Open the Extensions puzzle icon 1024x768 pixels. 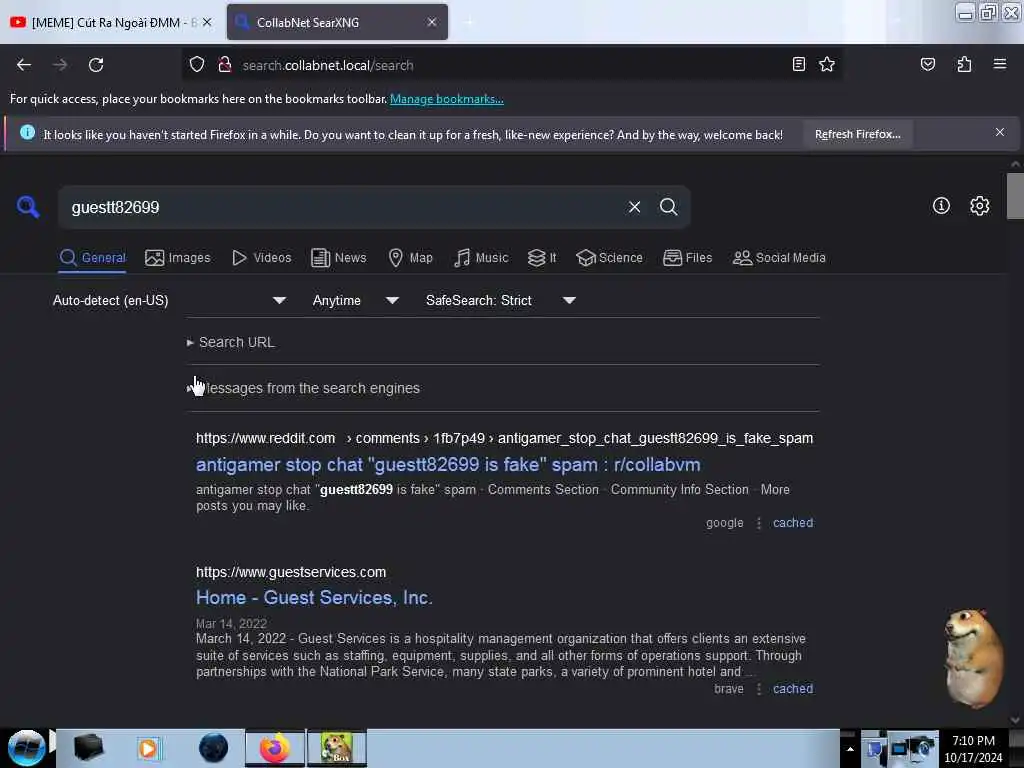tap(964, 64)
